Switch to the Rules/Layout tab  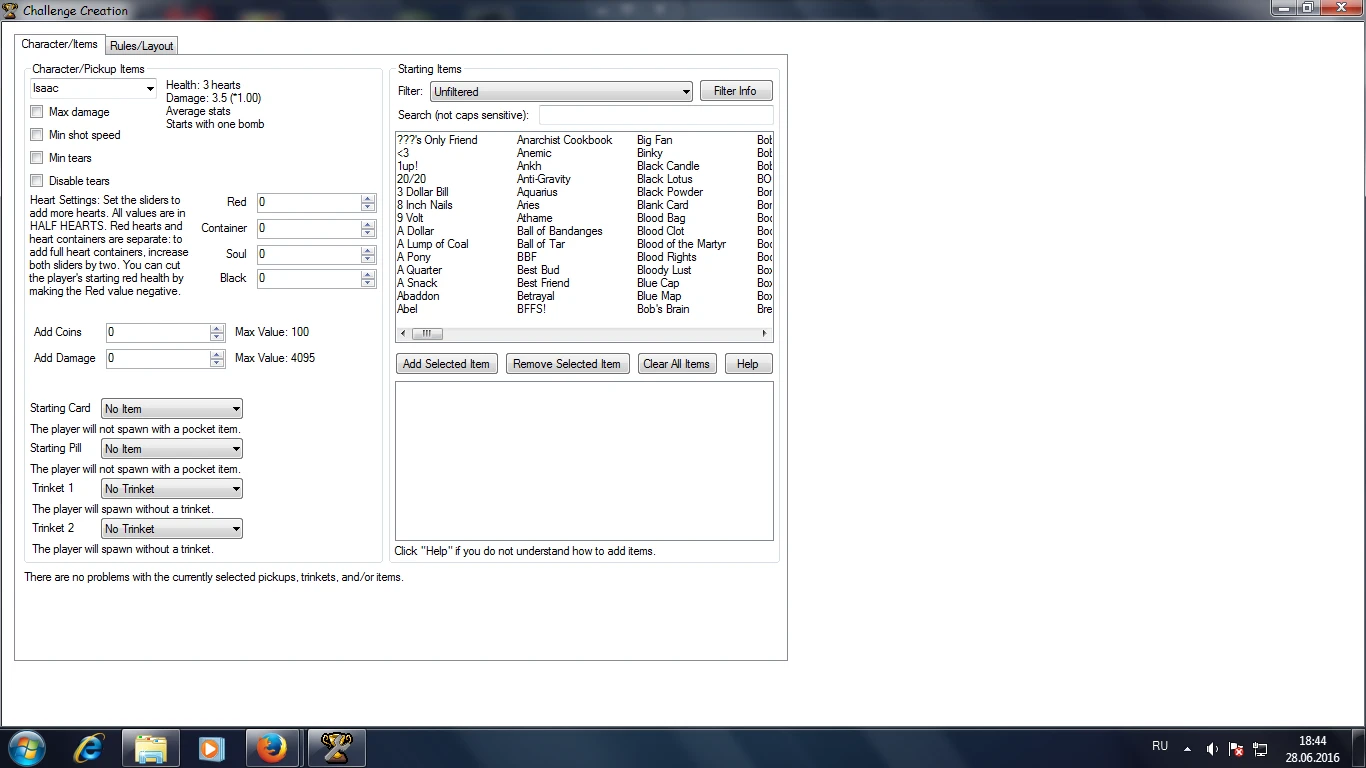[x=142, y=46]
